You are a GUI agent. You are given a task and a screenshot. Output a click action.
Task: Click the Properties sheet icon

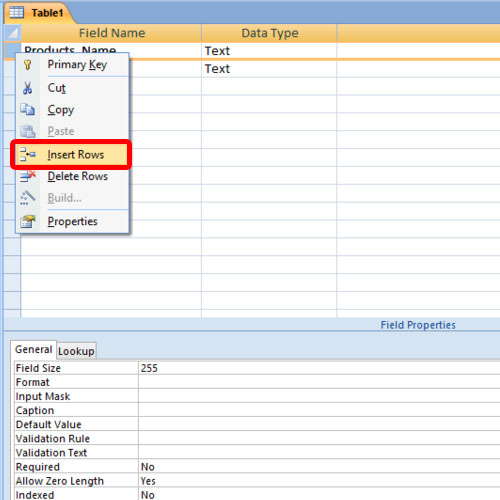click(x=28, y=221)
